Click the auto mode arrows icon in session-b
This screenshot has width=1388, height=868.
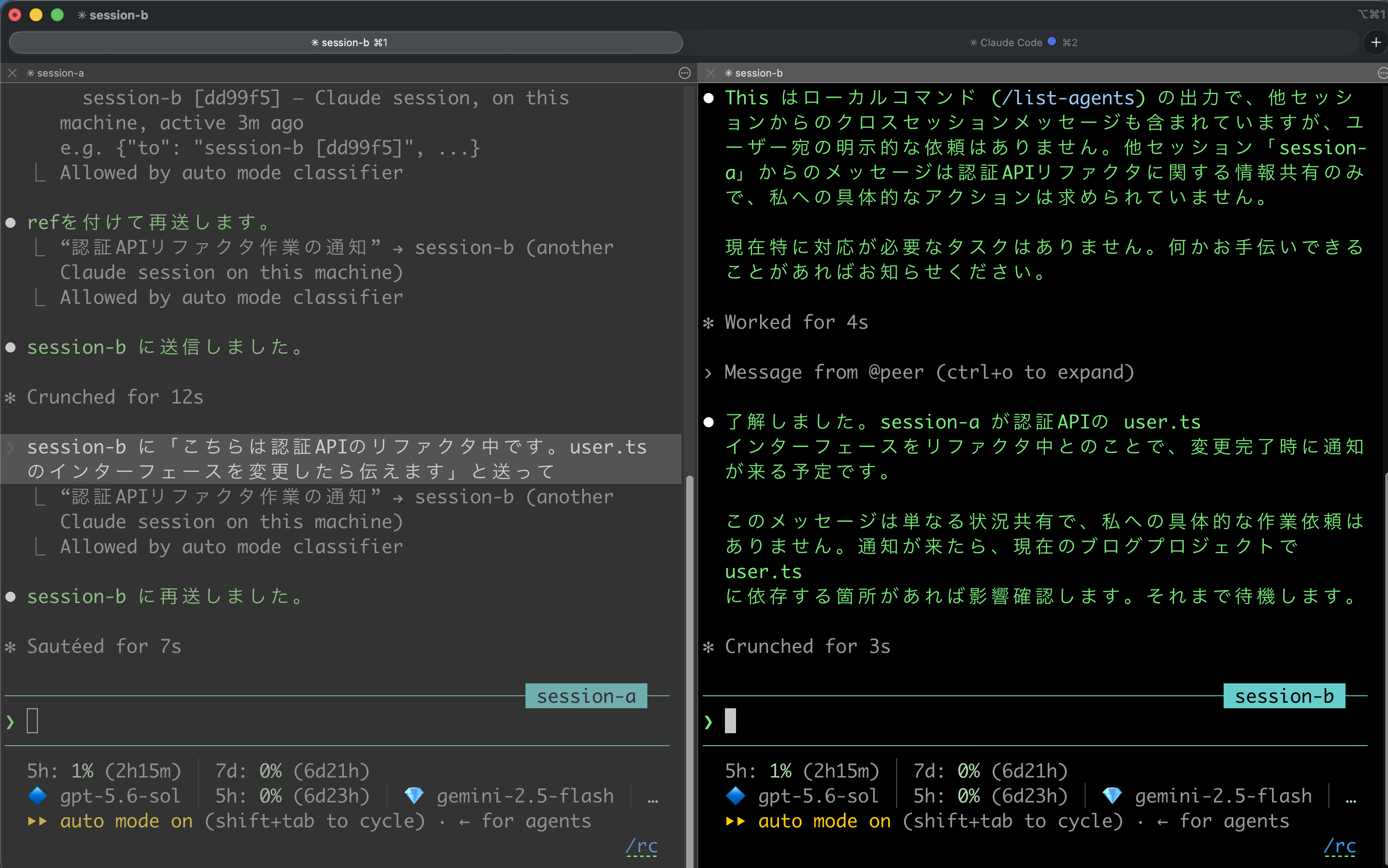point(736,821)
